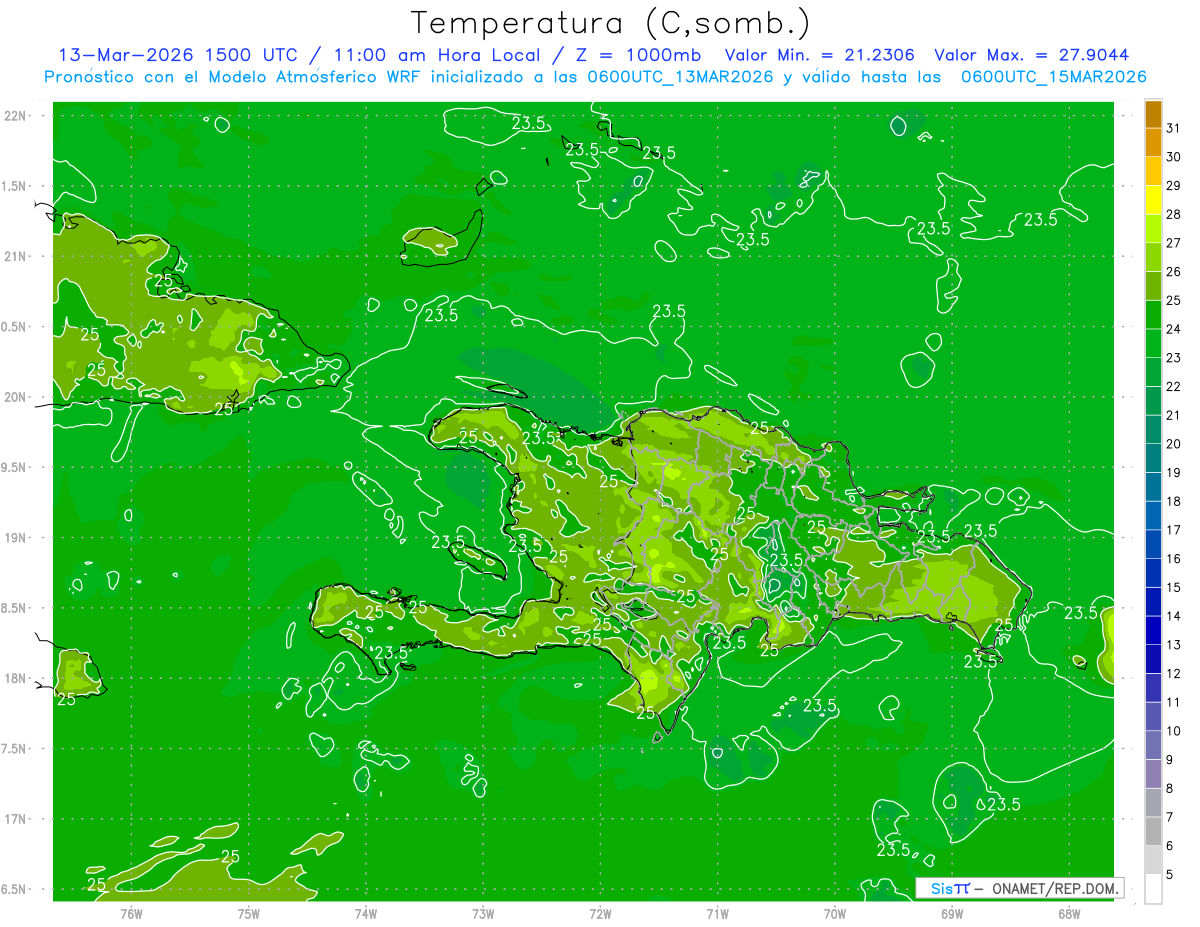Click the color scale label '31'
The height and width of the screenshot is (927, 1200).
coord(1173,129)
